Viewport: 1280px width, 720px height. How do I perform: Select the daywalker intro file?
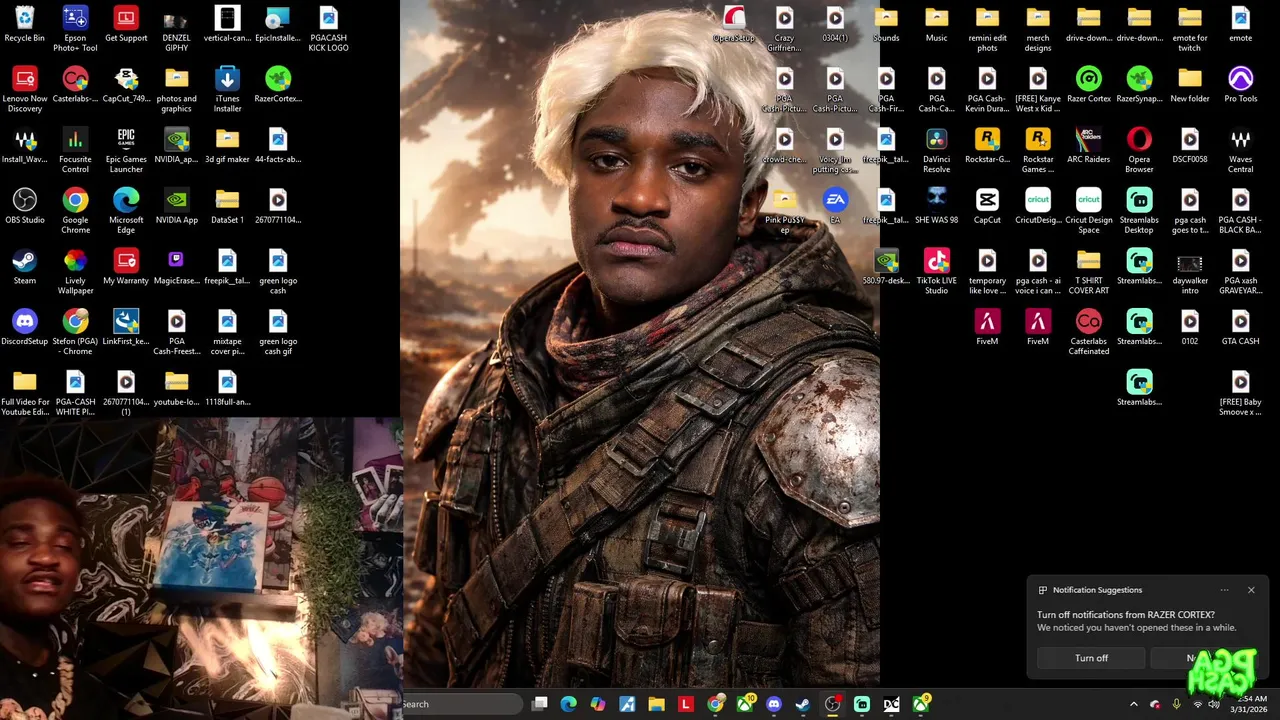point(1190,272)
